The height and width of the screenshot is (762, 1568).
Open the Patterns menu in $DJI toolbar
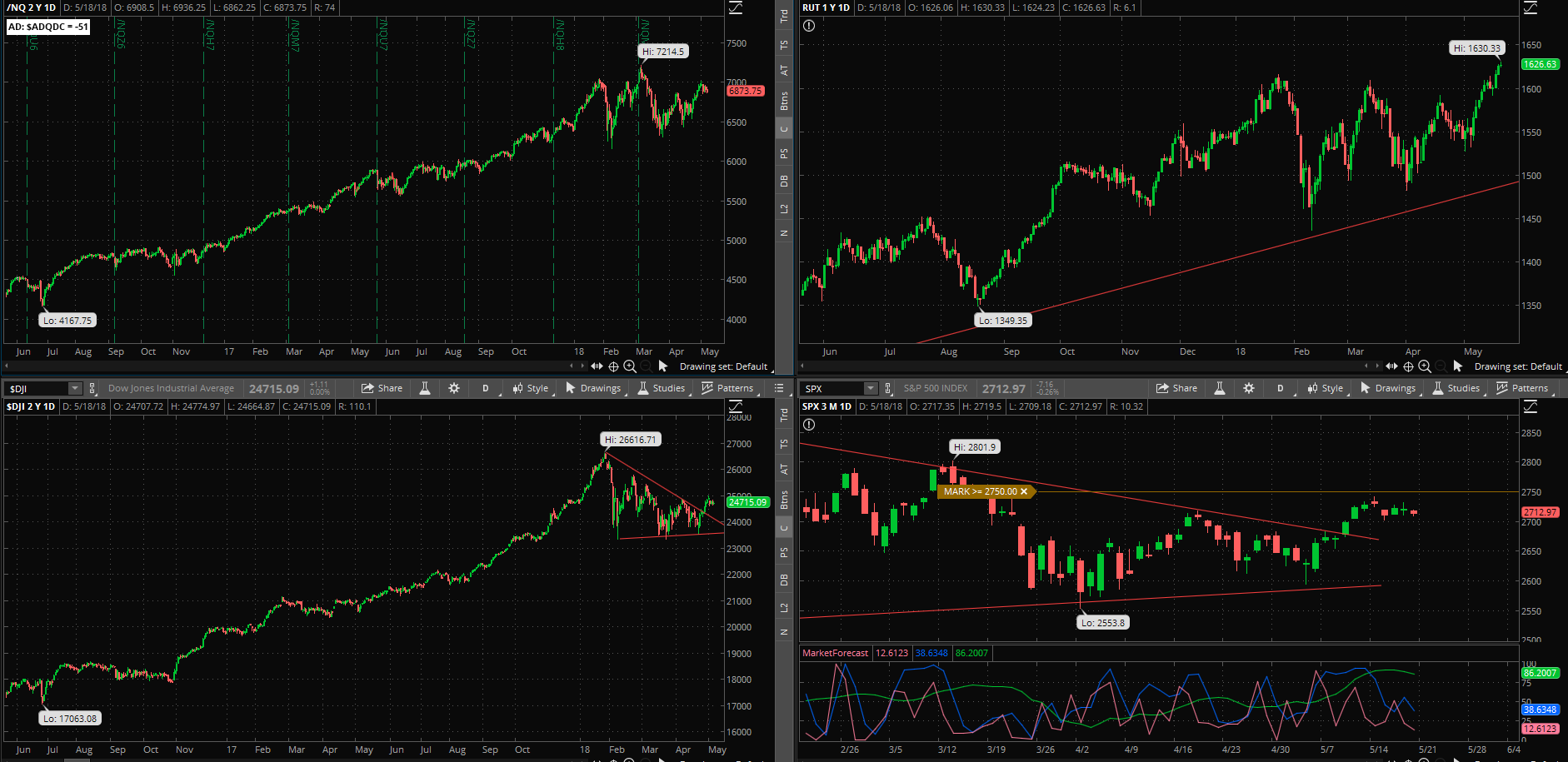click(x=728, y=388)
